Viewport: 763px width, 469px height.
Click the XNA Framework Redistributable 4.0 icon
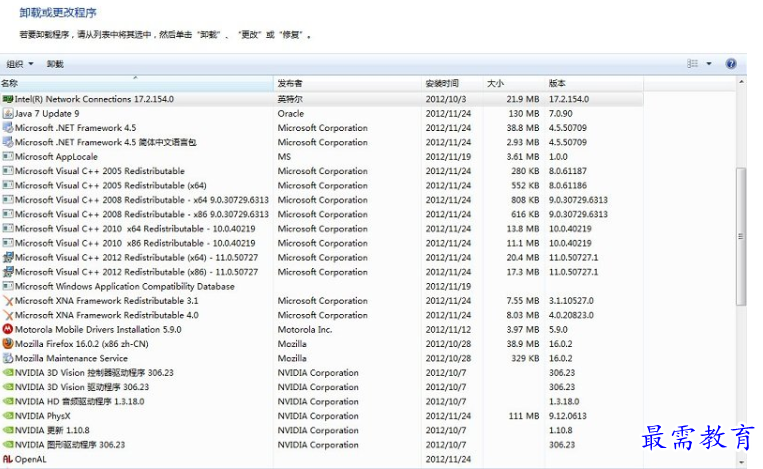tap(8, 315)
